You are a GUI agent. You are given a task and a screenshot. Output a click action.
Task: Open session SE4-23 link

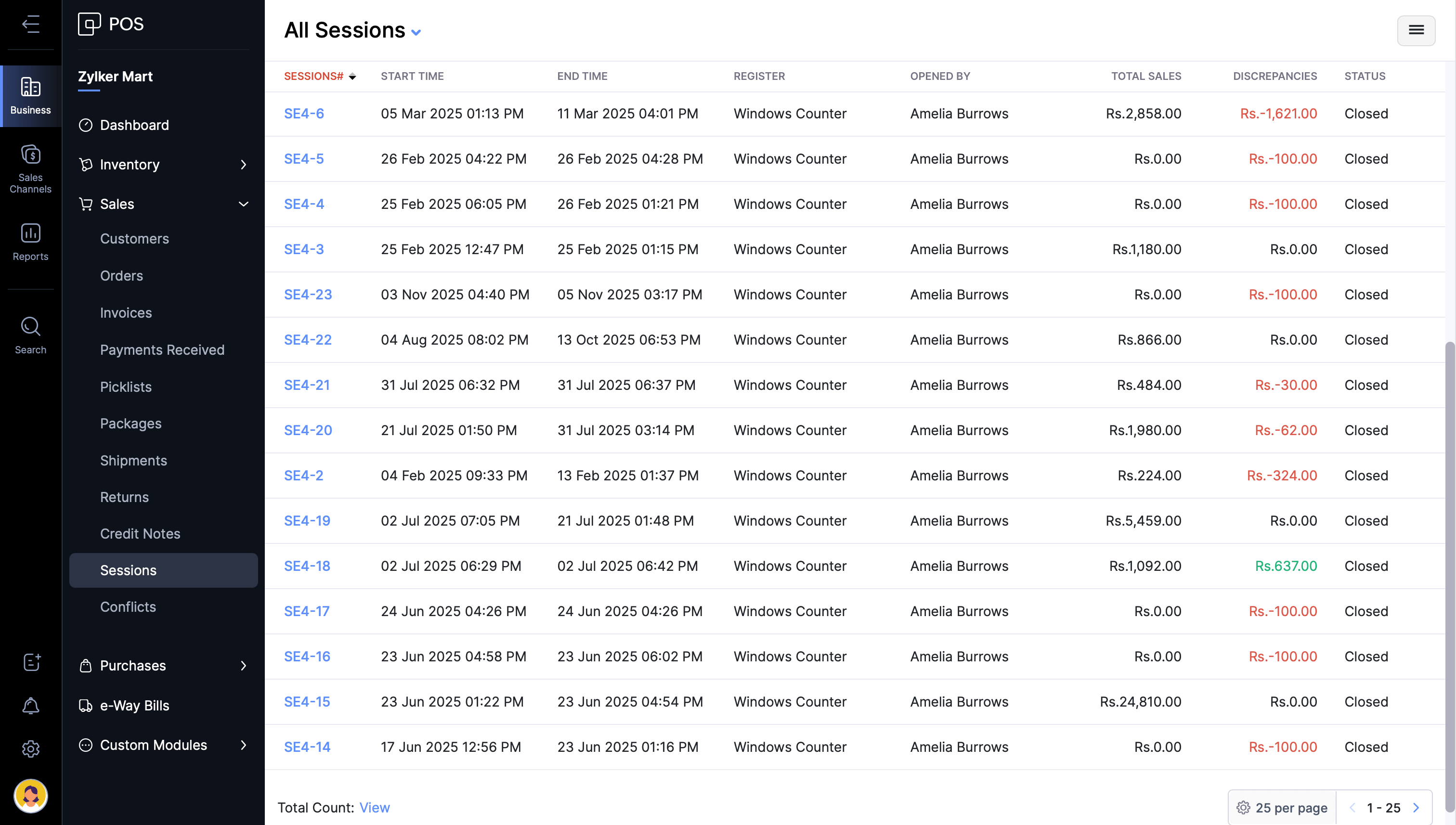click(x=308, y=295)
